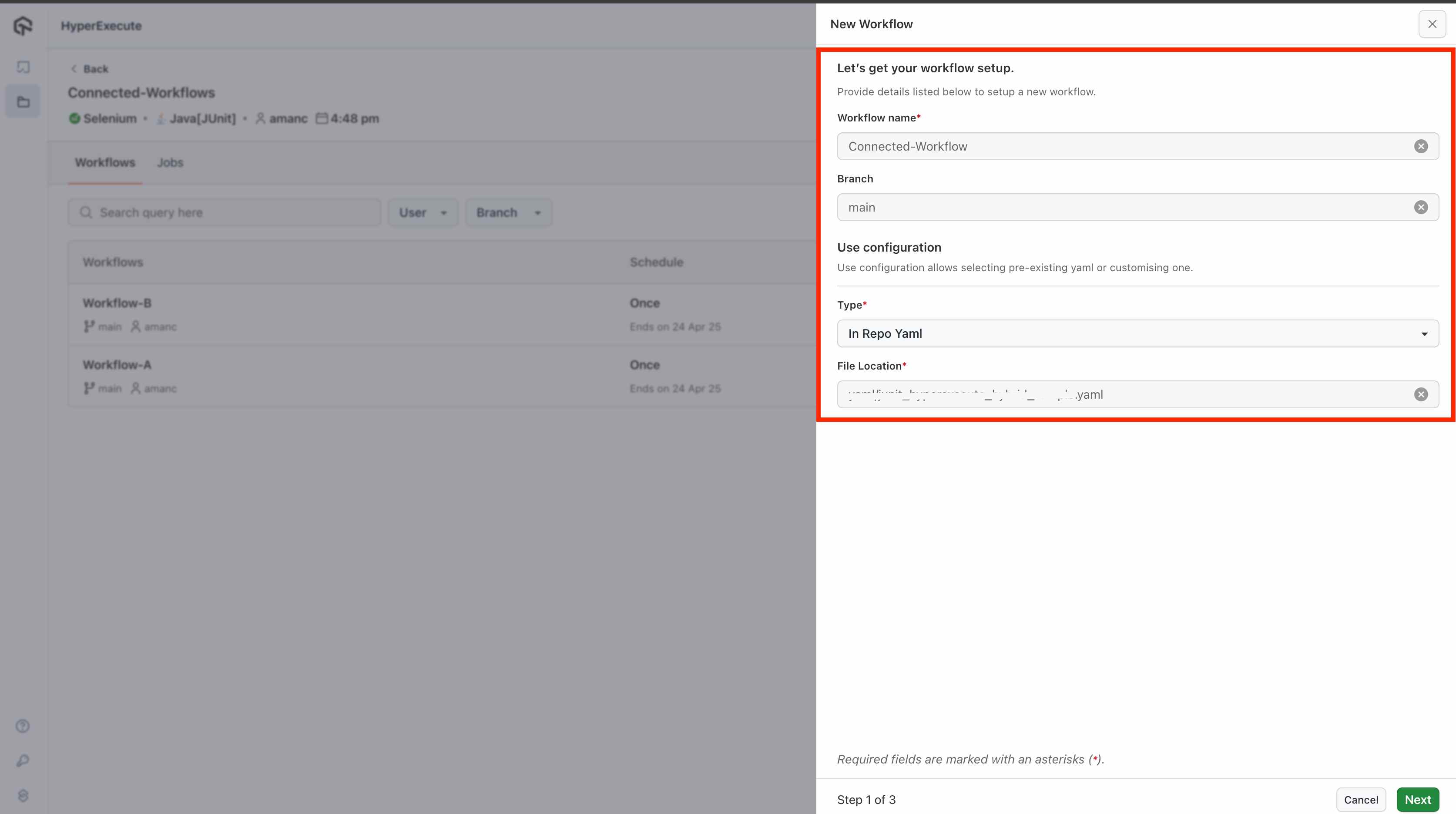Click the settings icon at sidebar bottom

23,795
